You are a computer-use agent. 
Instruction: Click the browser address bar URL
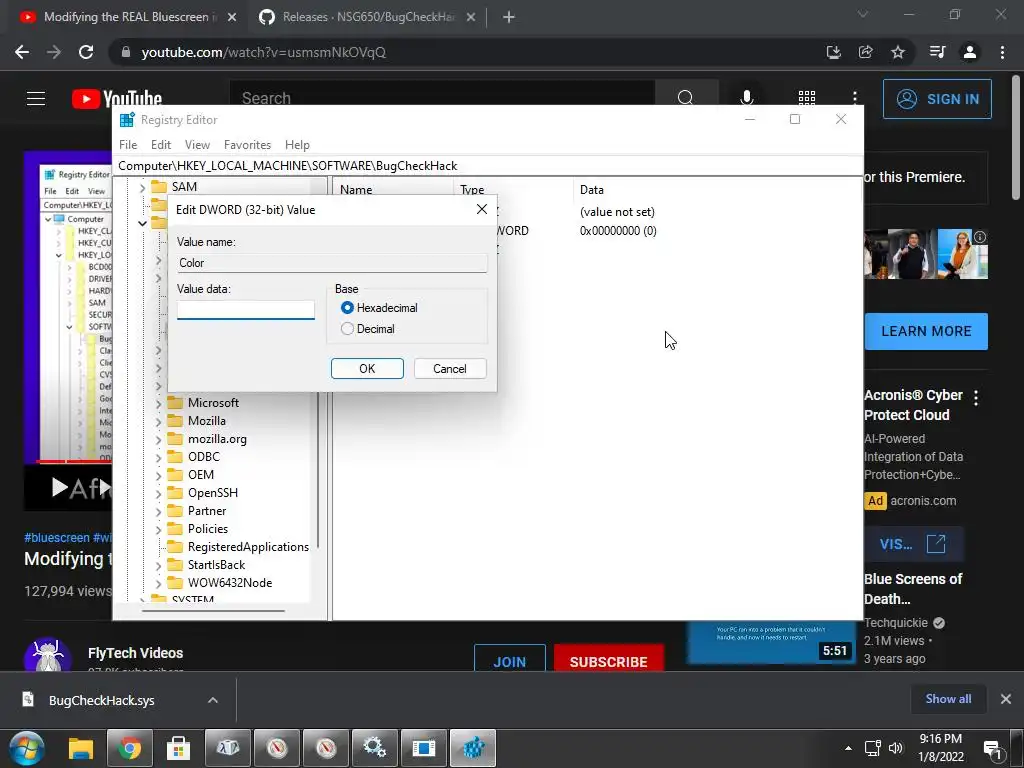tap(263, 52)
